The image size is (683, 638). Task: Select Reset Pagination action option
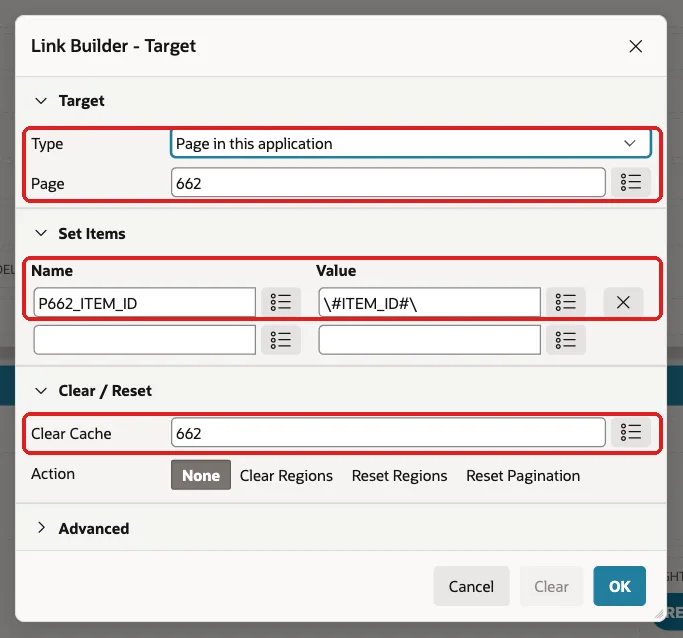pyautogui.click(x=523, y=476)
